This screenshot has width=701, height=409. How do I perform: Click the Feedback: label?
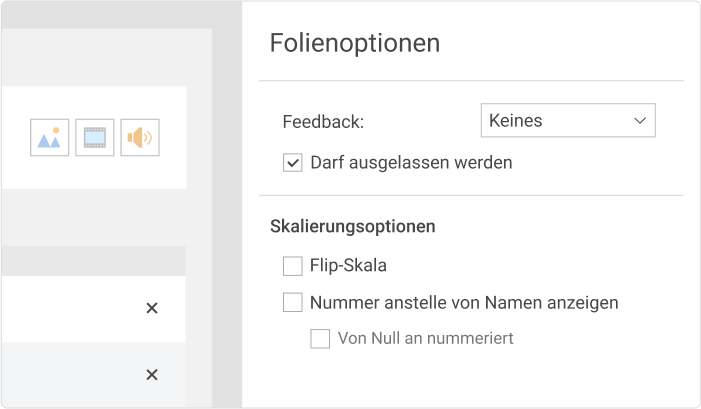coord(323,122)
